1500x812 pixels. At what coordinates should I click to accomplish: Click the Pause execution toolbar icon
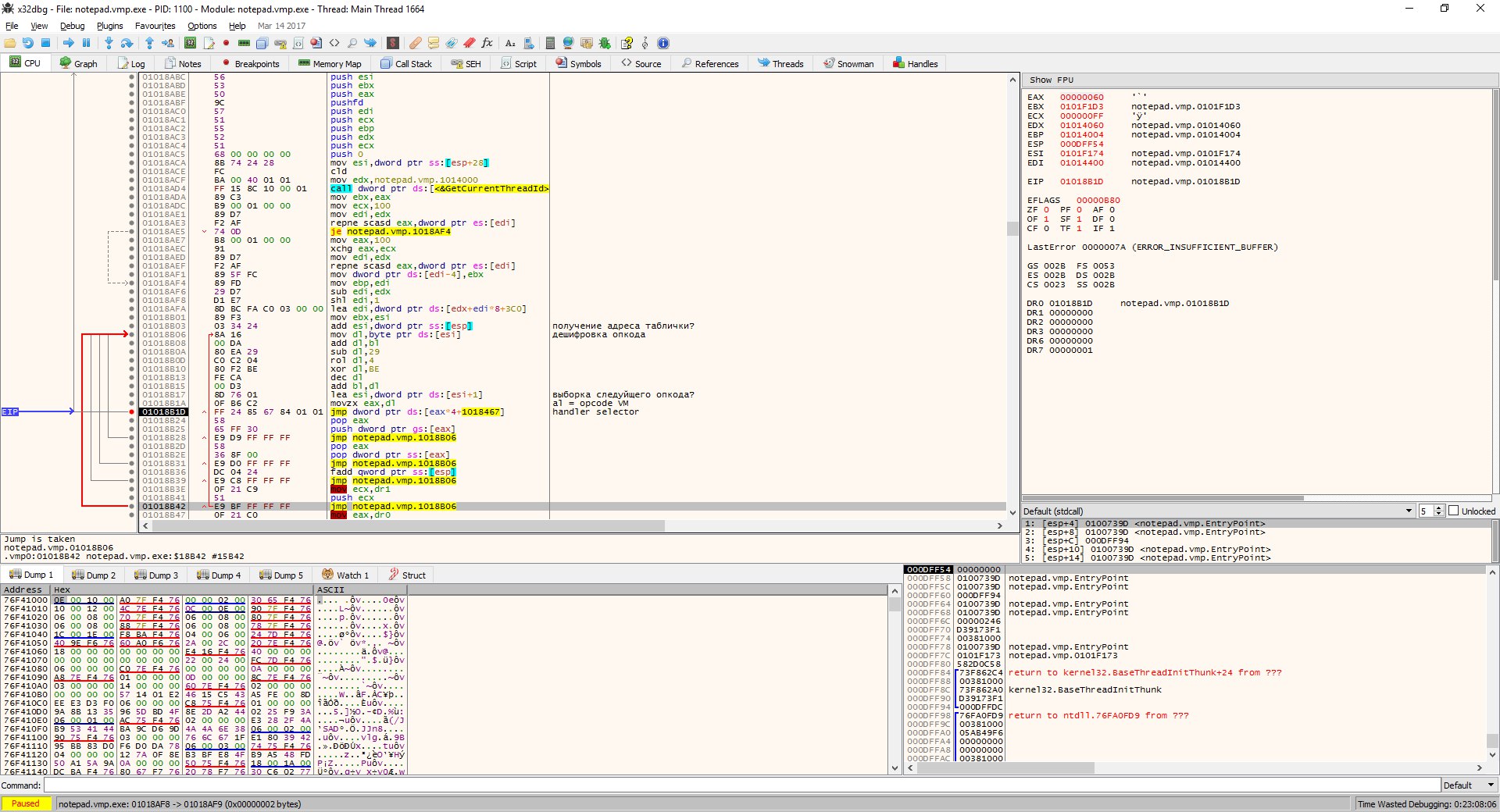pos(87,43)
